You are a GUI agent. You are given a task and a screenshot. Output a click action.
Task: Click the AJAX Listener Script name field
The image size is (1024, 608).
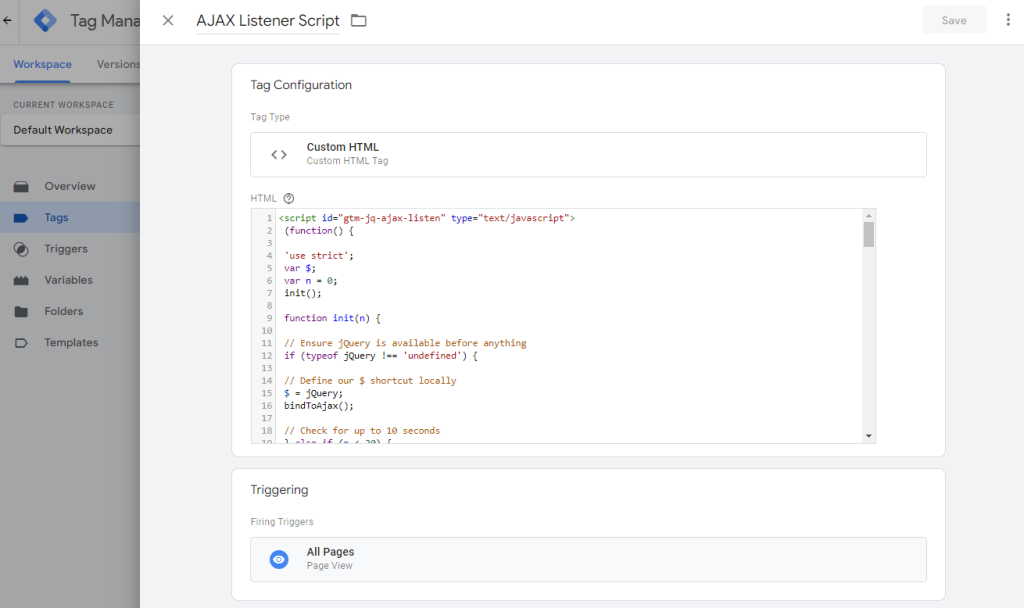pyautogui.click(x=268, y=19)
